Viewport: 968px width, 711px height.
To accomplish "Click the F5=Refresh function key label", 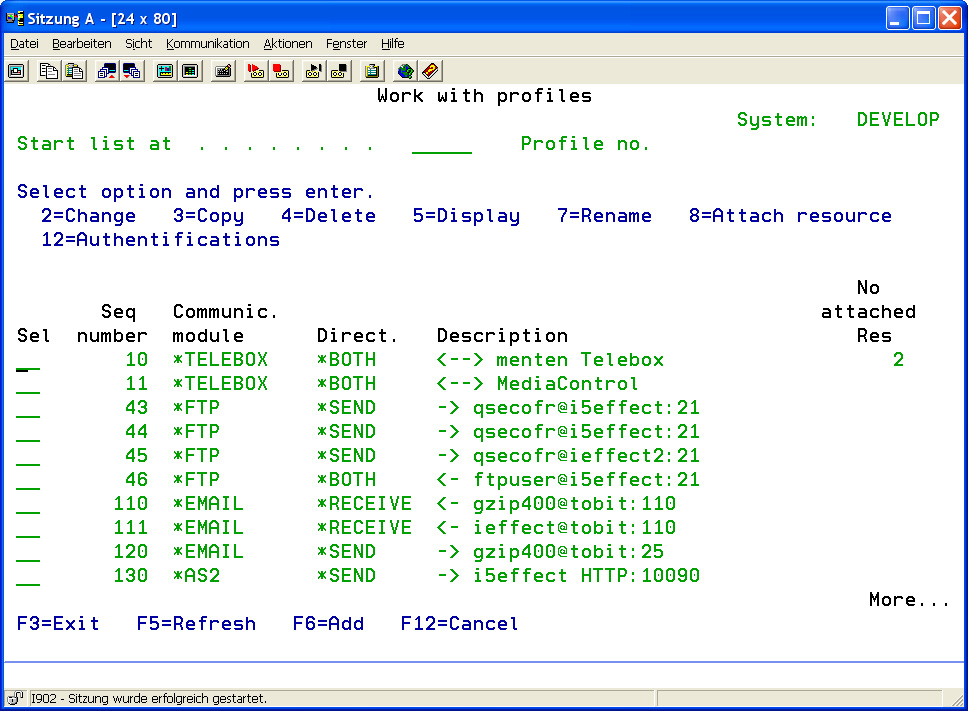I will (x=196, y=624).
